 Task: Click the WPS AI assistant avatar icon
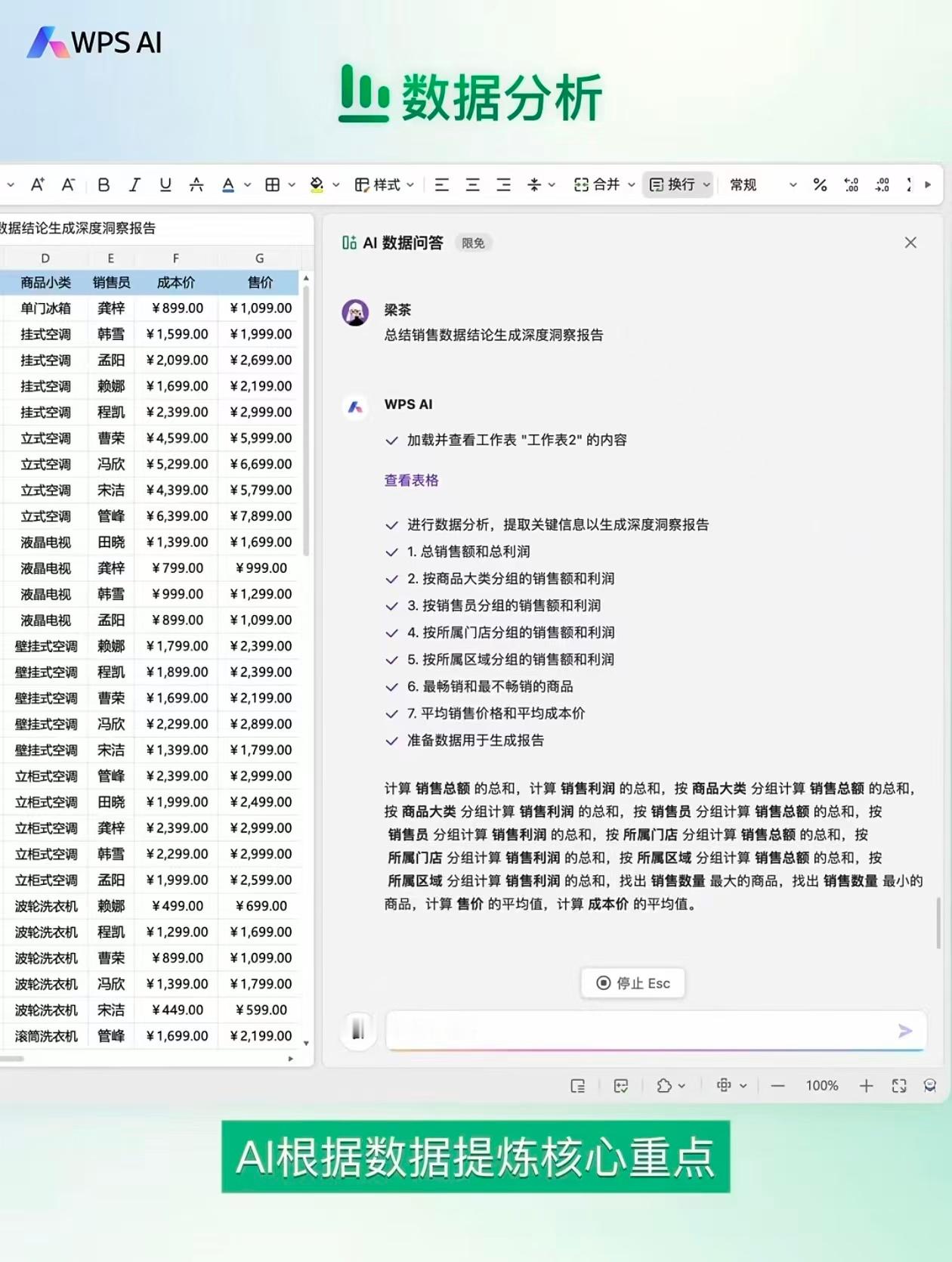(355, 407)
